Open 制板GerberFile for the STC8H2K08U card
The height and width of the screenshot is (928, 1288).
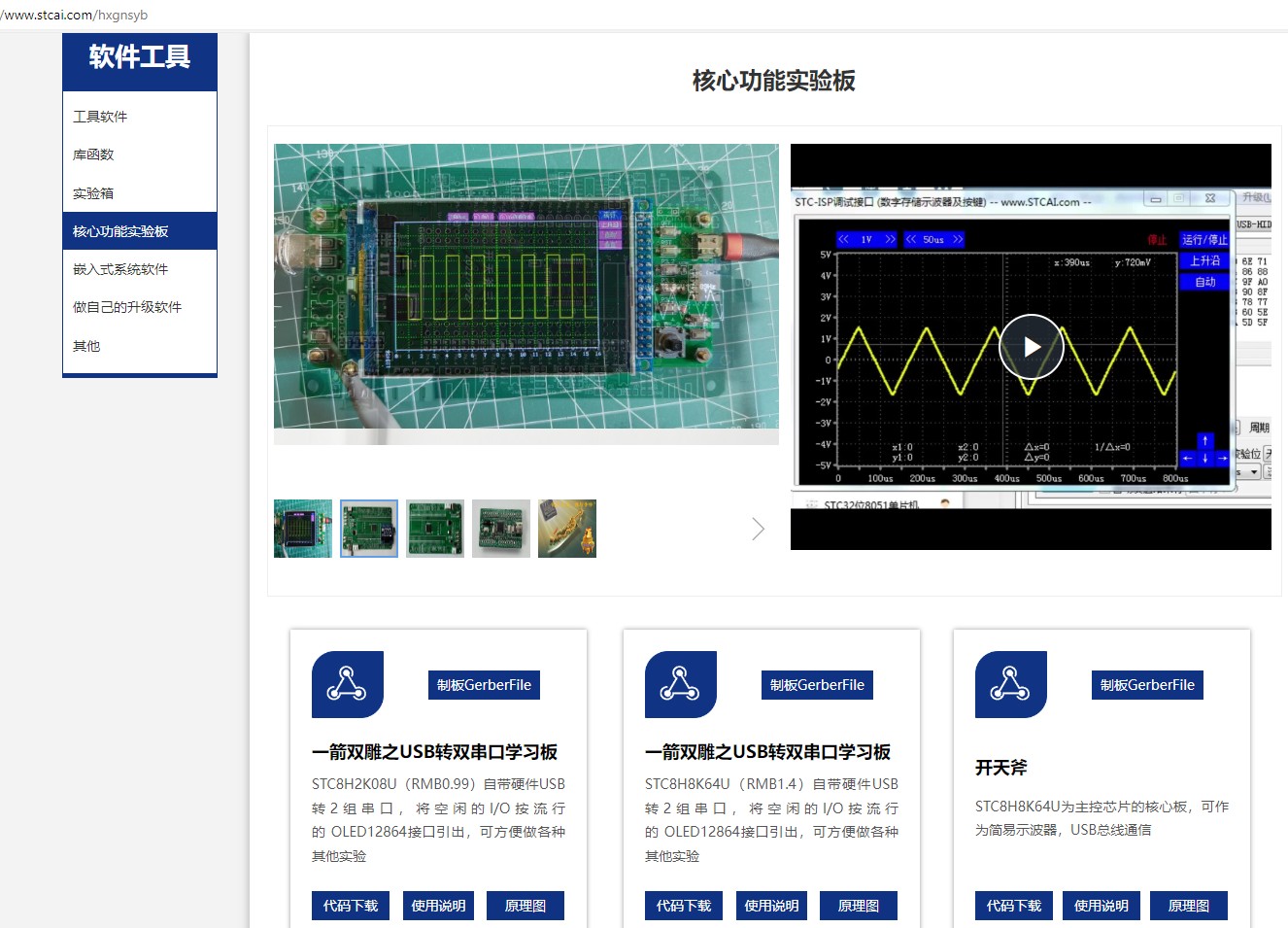(x=484, y=685)
